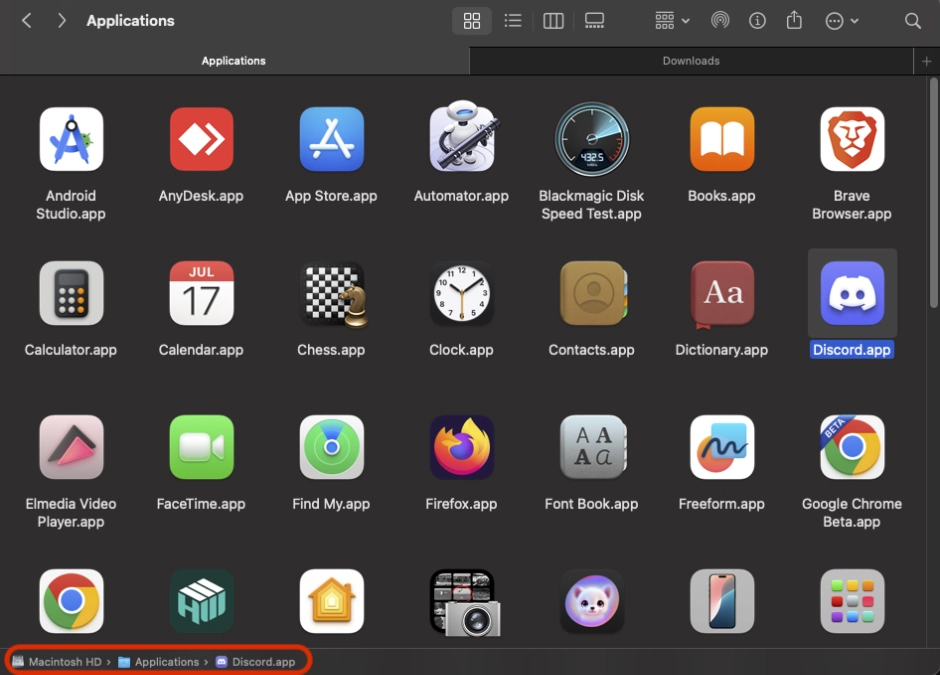Switch to gallery view
Image resolution: width=940 pixels, height=675 pixels.
click(594, 21)
